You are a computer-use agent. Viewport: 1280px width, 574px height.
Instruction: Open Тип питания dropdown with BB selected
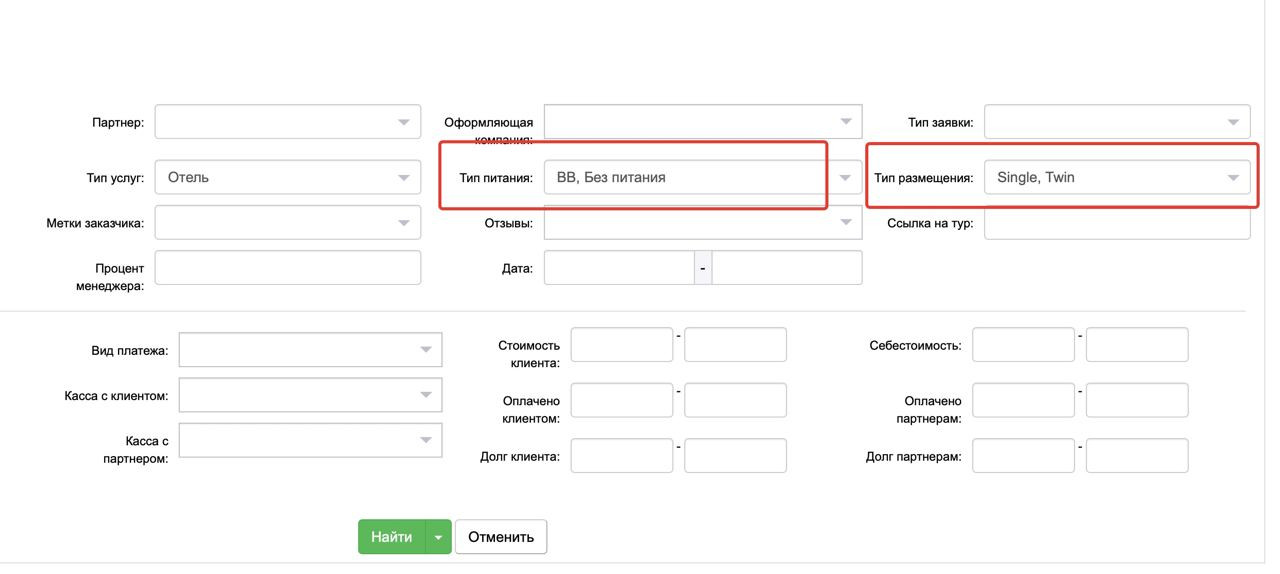click(702, 178)
